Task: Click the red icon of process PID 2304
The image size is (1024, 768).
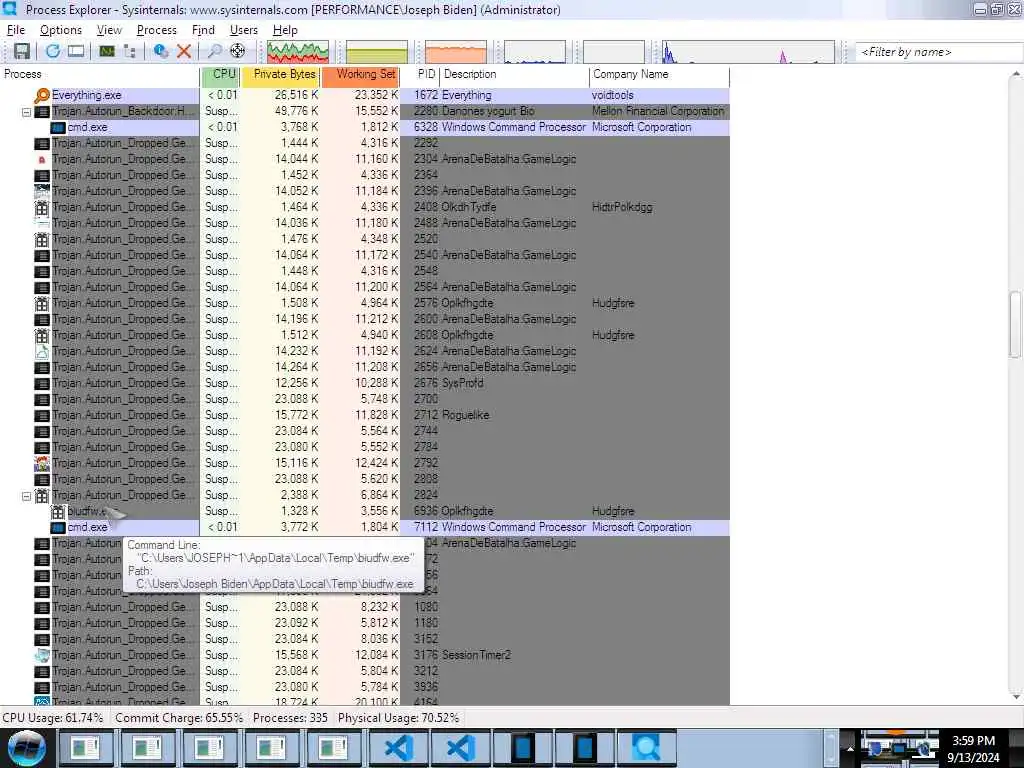Action: coord(42,159)
